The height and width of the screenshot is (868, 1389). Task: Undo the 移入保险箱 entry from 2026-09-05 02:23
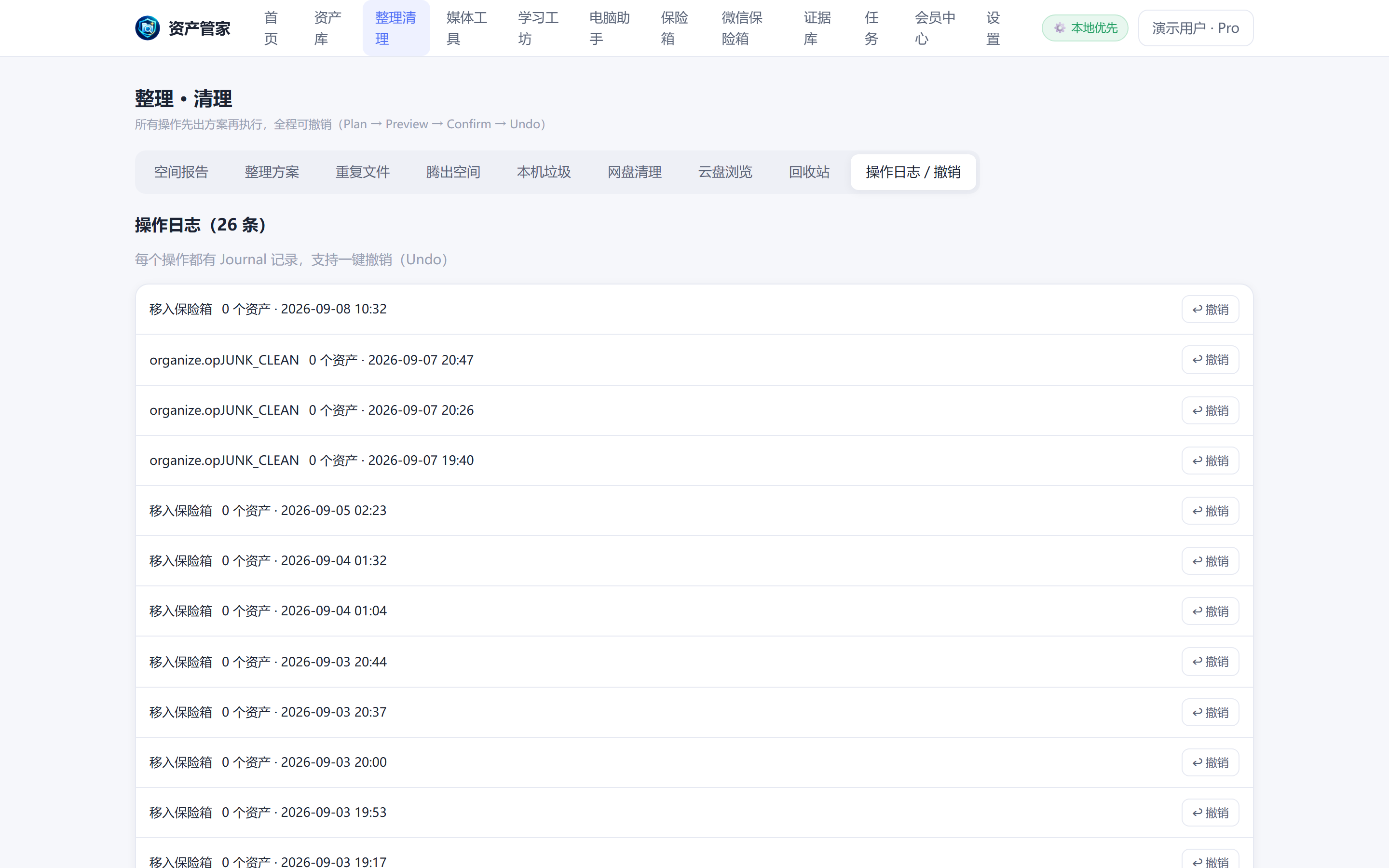click(1210, 511)
